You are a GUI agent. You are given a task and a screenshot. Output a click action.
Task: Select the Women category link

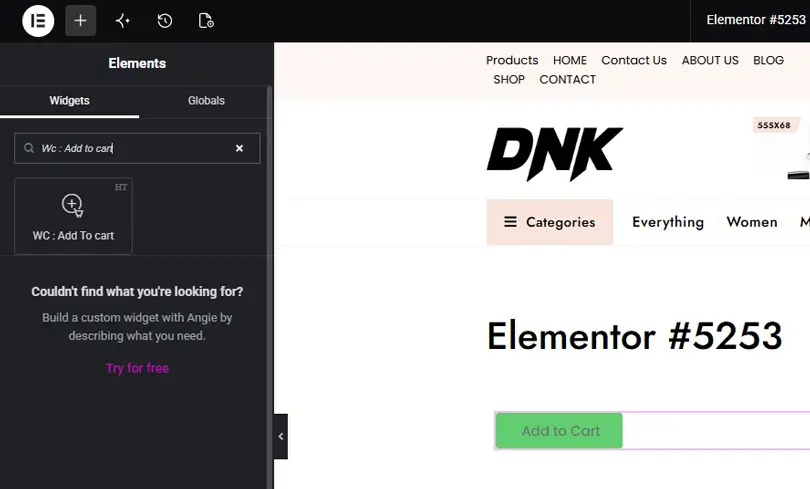tap(752, 222)
